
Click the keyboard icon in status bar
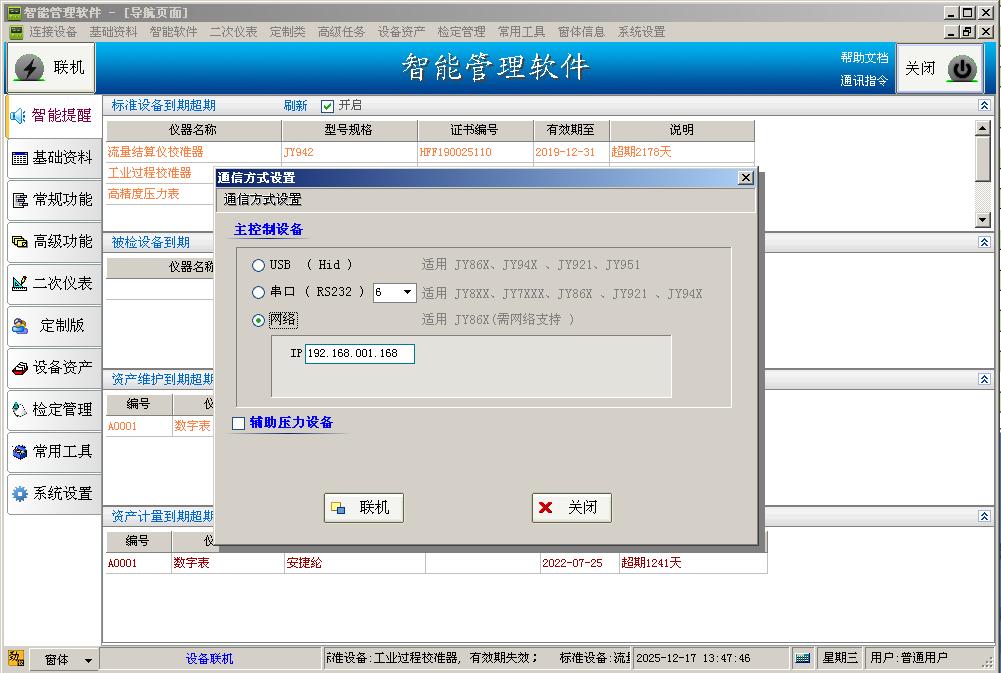(x=803, y=658)
